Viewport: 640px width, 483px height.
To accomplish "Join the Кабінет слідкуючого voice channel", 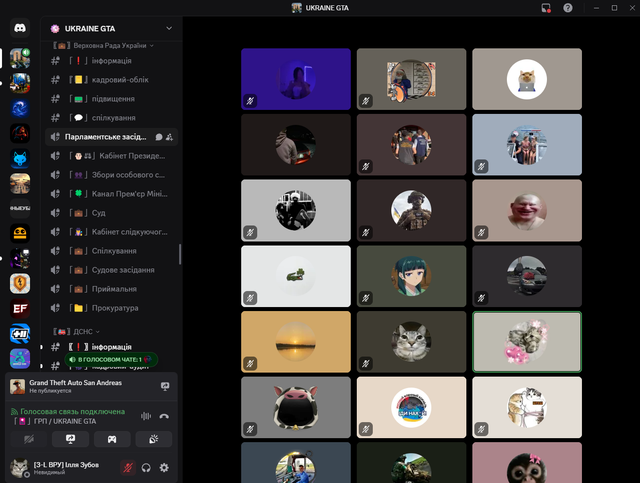I will (111, 232).
